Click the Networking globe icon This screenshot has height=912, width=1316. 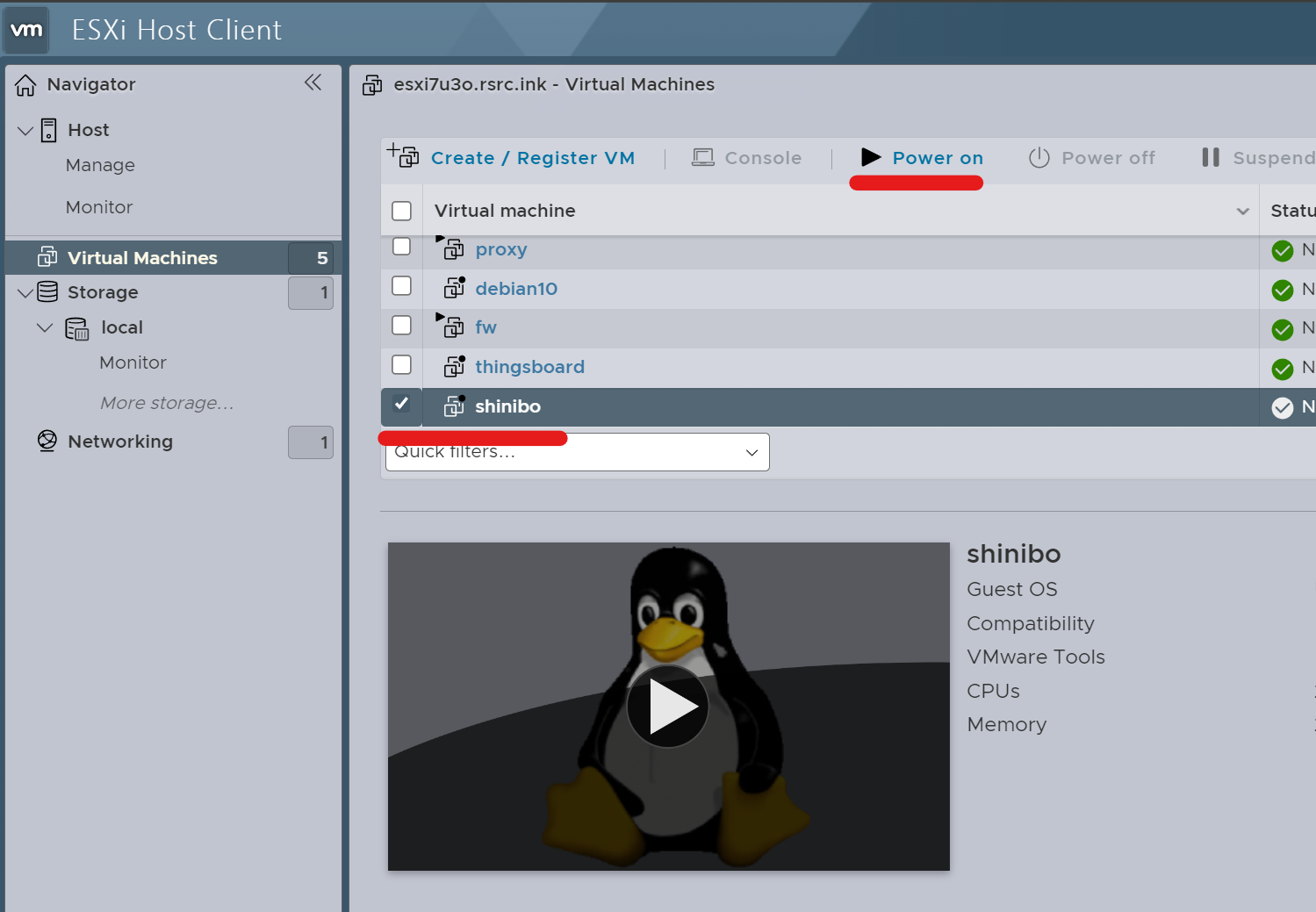[47, 441]
